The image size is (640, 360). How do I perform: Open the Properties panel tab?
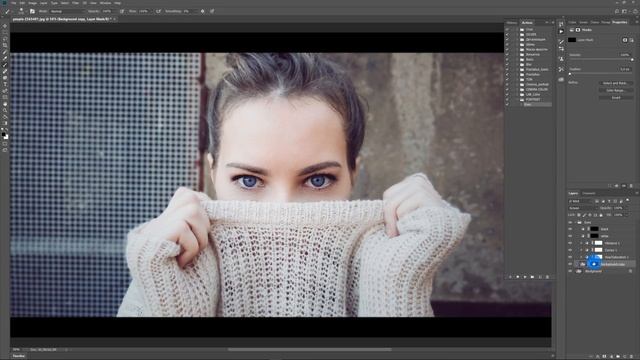(620, 22)
